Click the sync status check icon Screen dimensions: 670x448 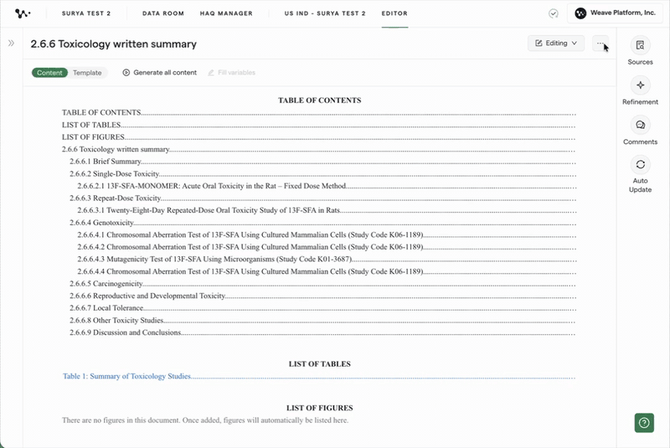[553, 14]
